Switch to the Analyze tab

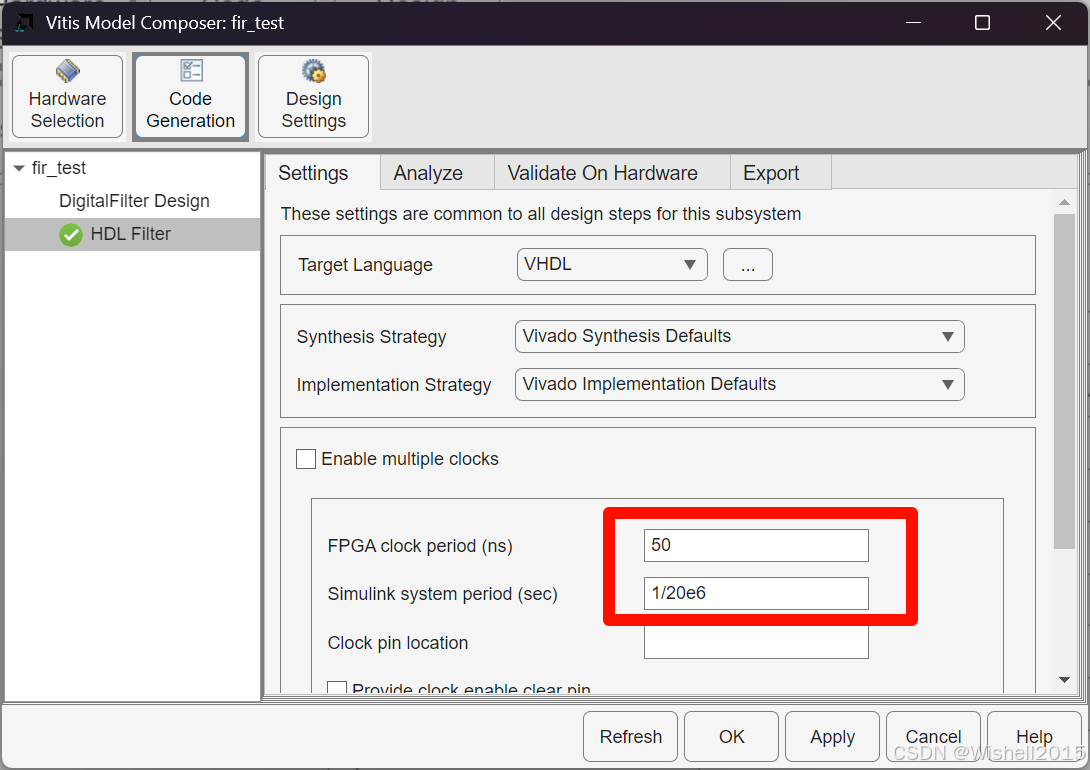[437, 172]
